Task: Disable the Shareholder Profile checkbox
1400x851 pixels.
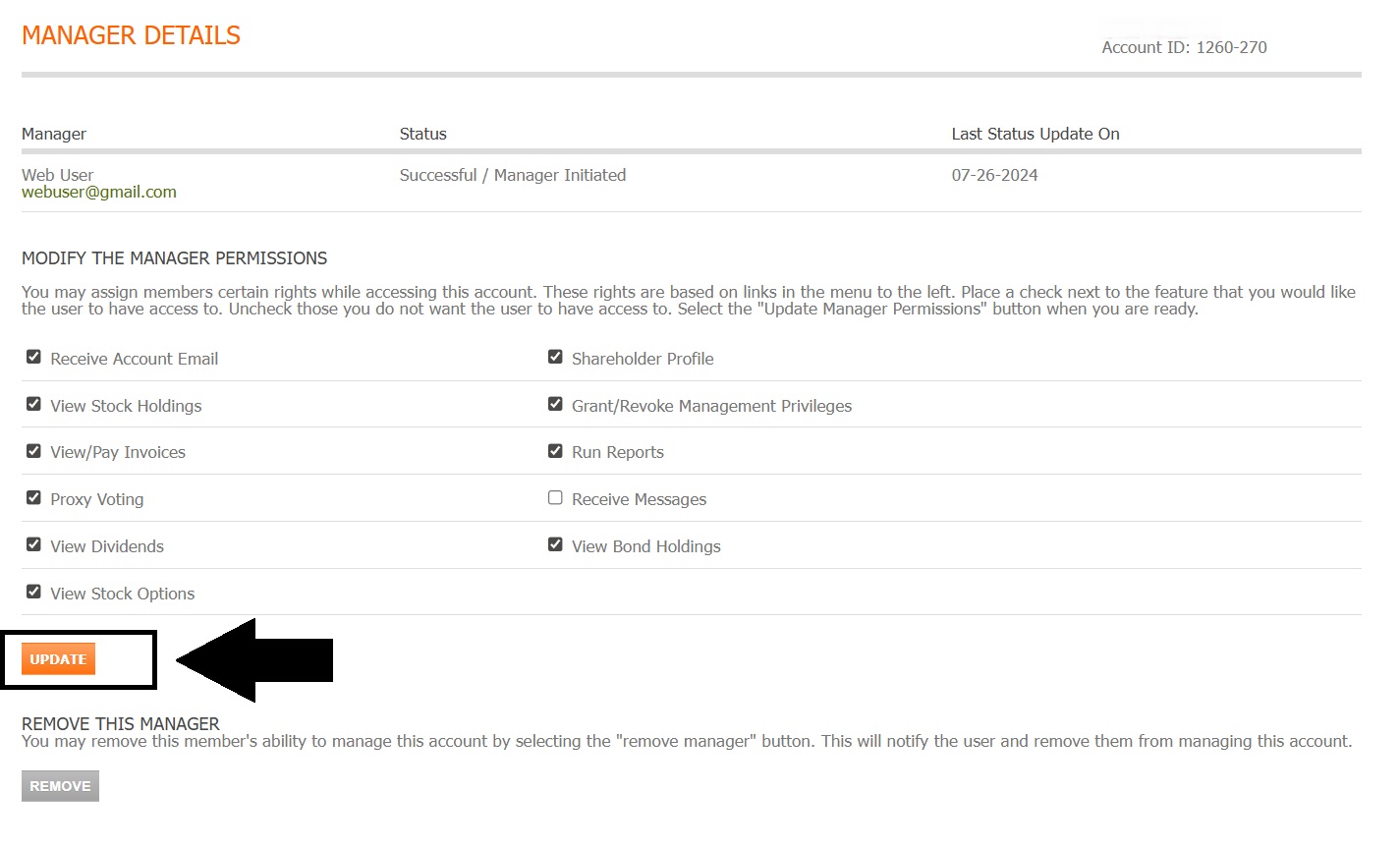Action: (555, 357)
